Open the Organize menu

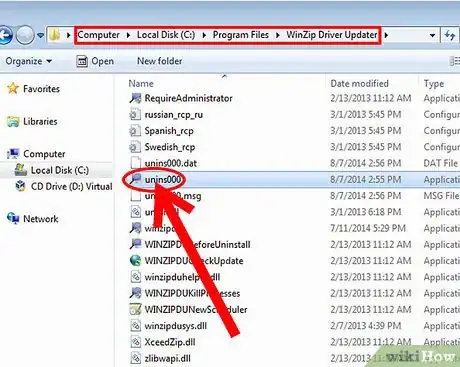click(29, 61)
